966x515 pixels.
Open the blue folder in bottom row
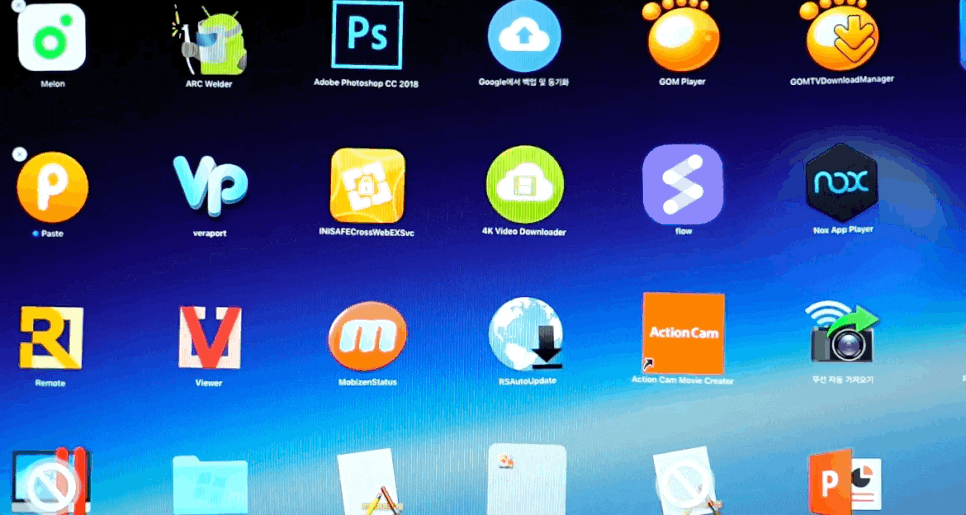pyautogui.click(x=210, y=485)
